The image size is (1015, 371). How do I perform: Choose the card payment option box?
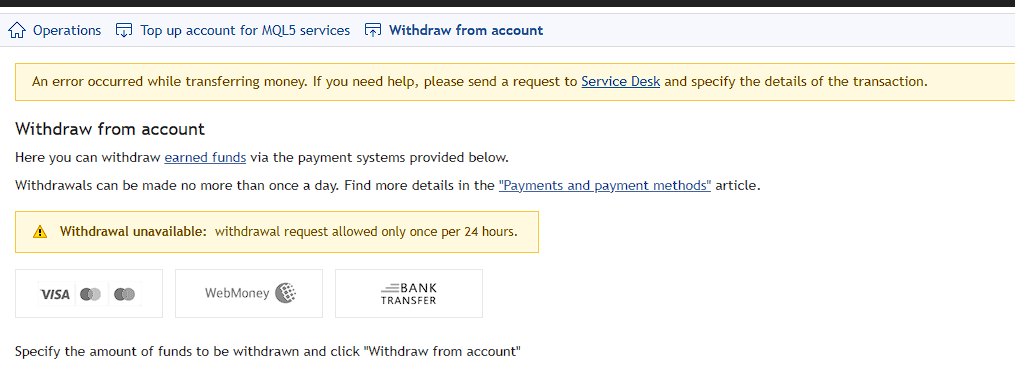89,293
